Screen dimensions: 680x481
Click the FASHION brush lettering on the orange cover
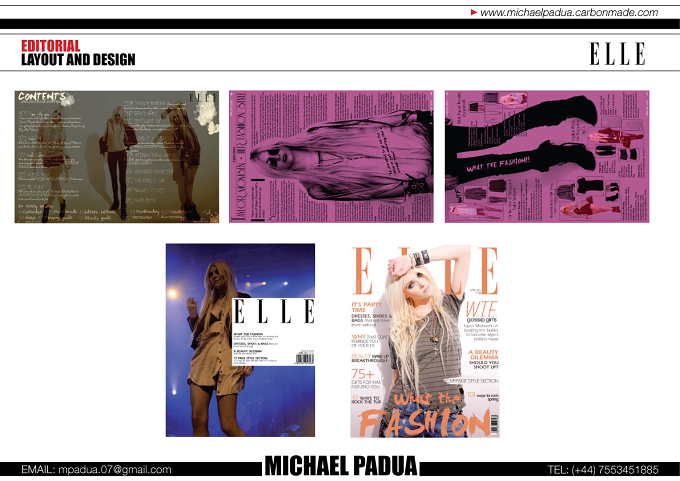424,422
